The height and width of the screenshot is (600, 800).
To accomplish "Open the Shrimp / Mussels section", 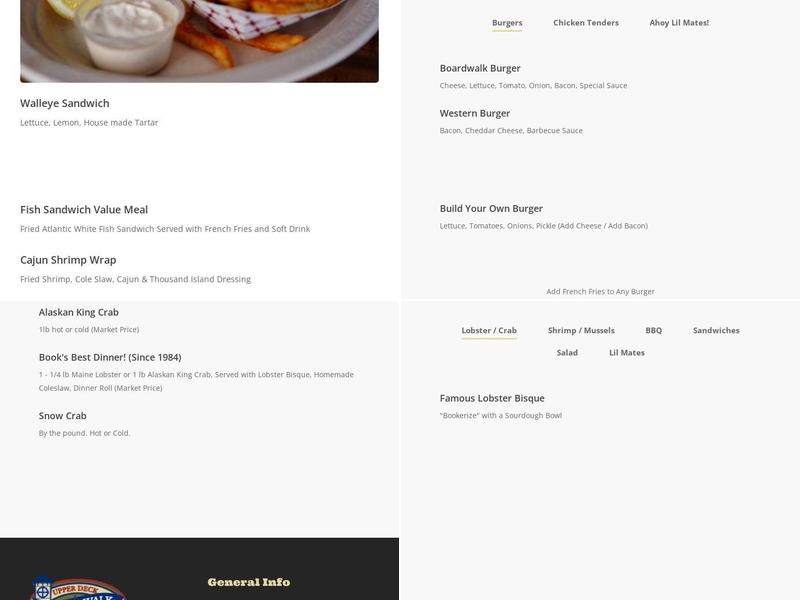I will point(580,328).
